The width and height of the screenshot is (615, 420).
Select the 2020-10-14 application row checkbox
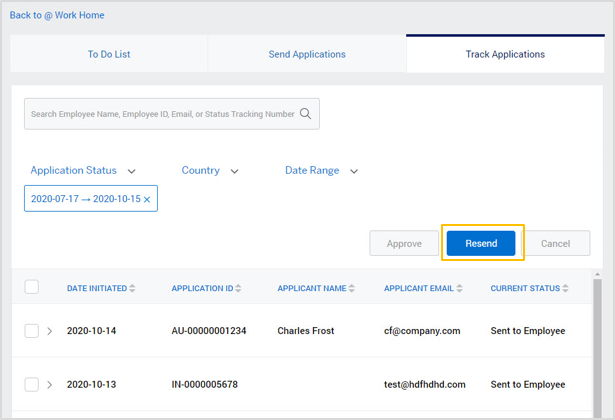32,331
